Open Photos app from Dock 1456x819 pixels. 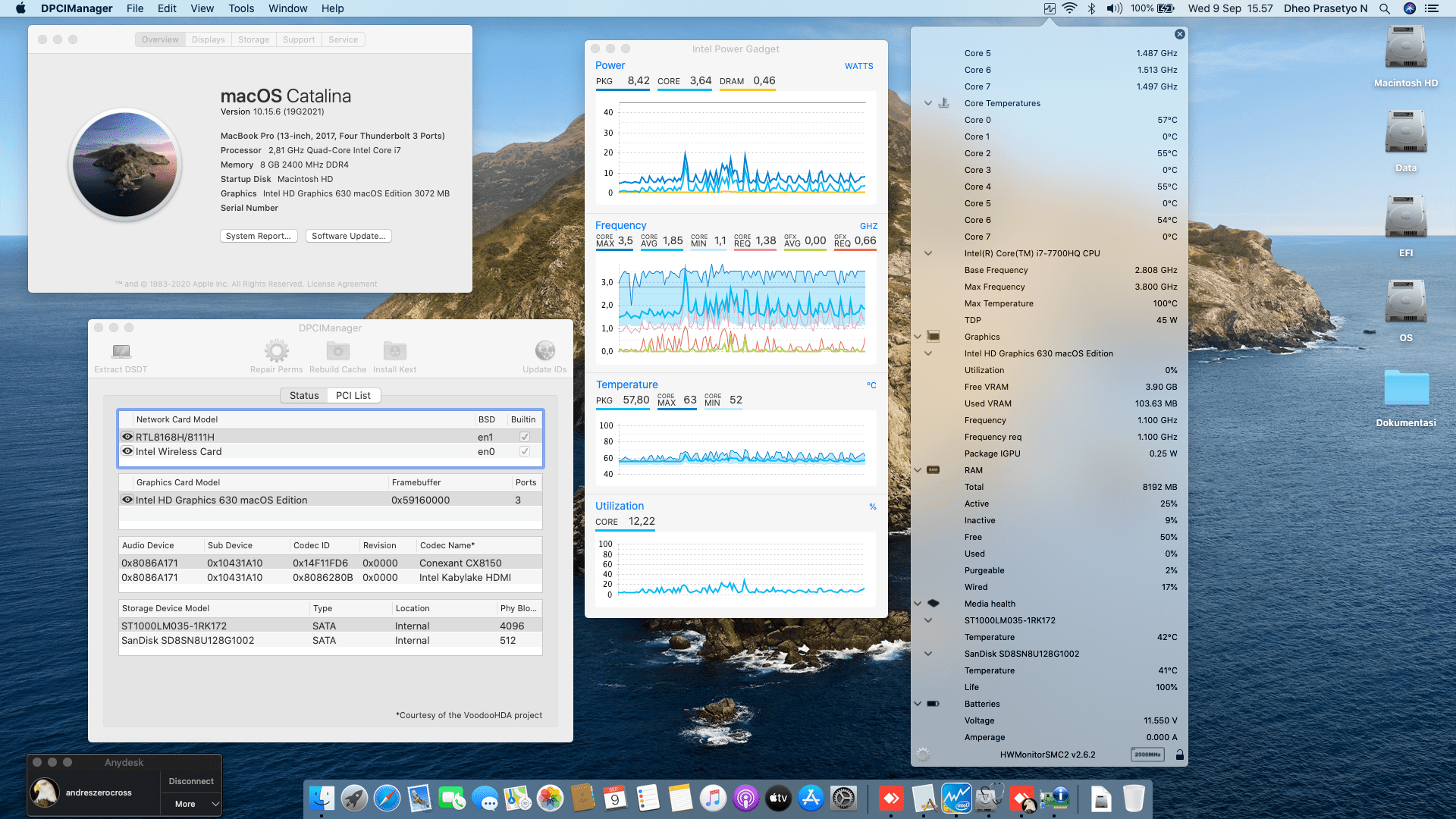(550, 798)
